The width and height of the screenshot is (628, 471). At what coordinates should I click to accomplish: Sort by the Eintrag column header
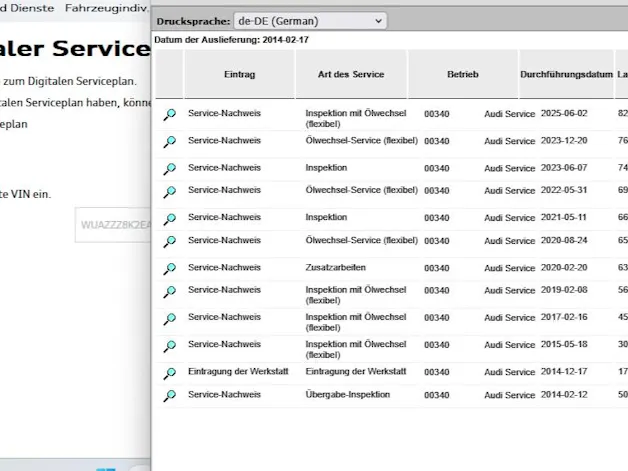pos(240,74)
